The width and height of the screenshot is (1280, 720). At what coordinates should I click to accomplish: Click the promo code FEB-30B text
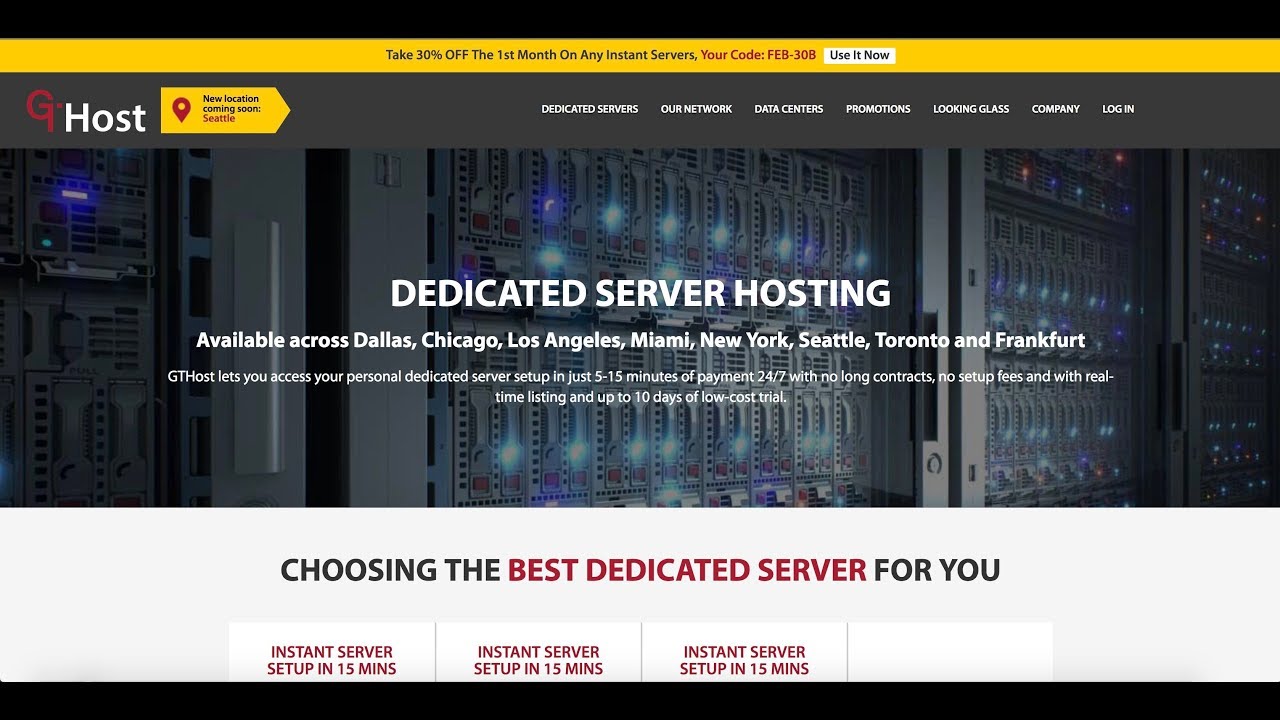click(792, 56)
